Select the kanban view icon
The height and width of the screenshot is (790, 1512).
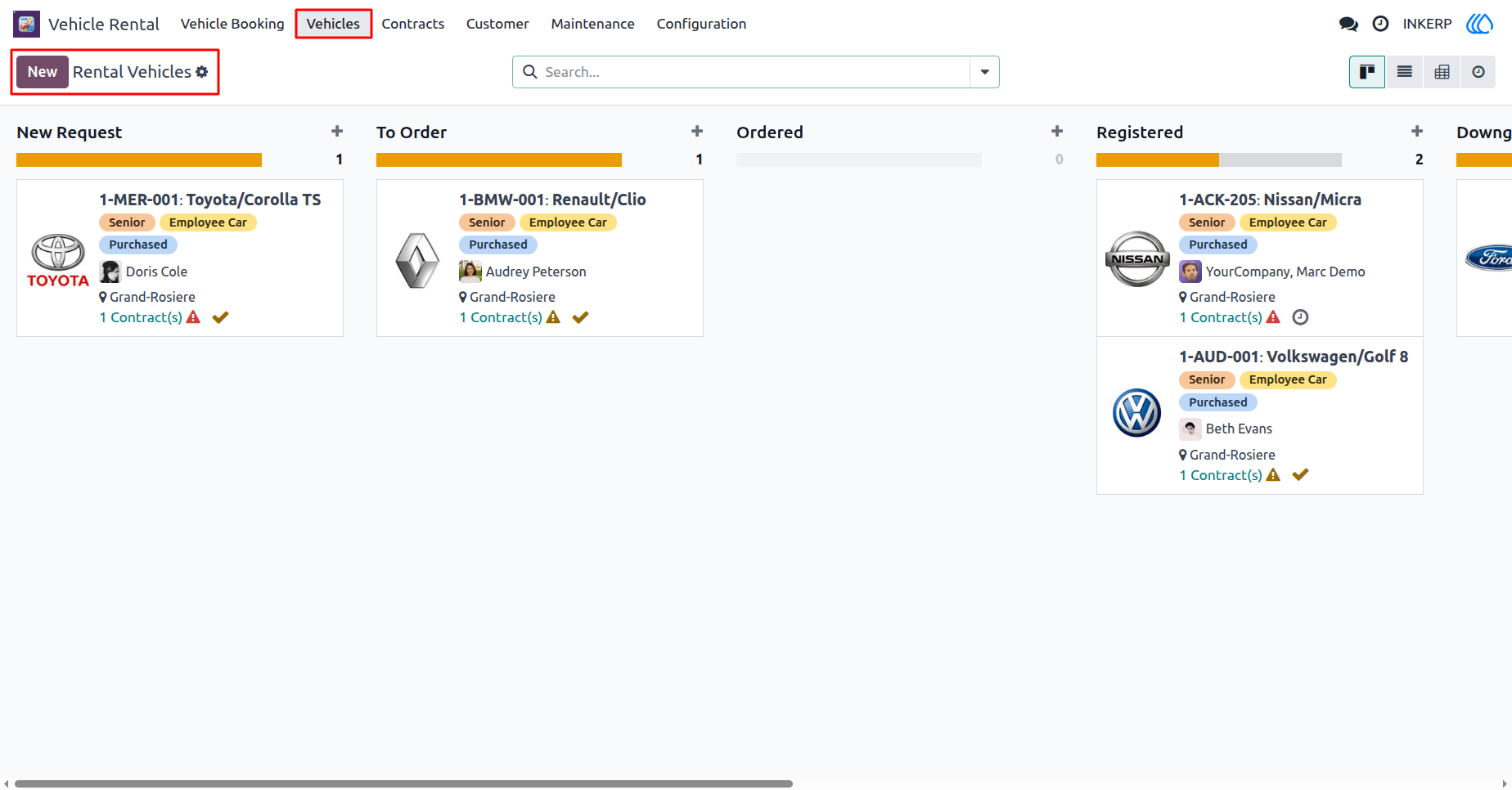pyautogui.click(x=1367, y=72)
